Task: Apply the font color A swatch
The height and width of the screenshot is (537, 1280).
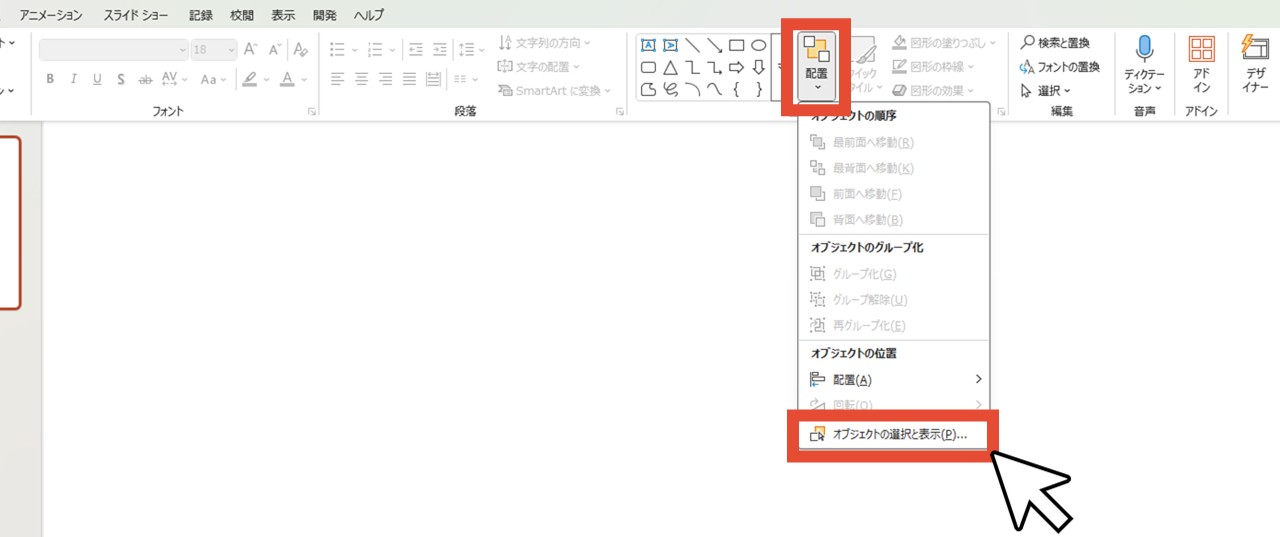Action: [288, 79]
